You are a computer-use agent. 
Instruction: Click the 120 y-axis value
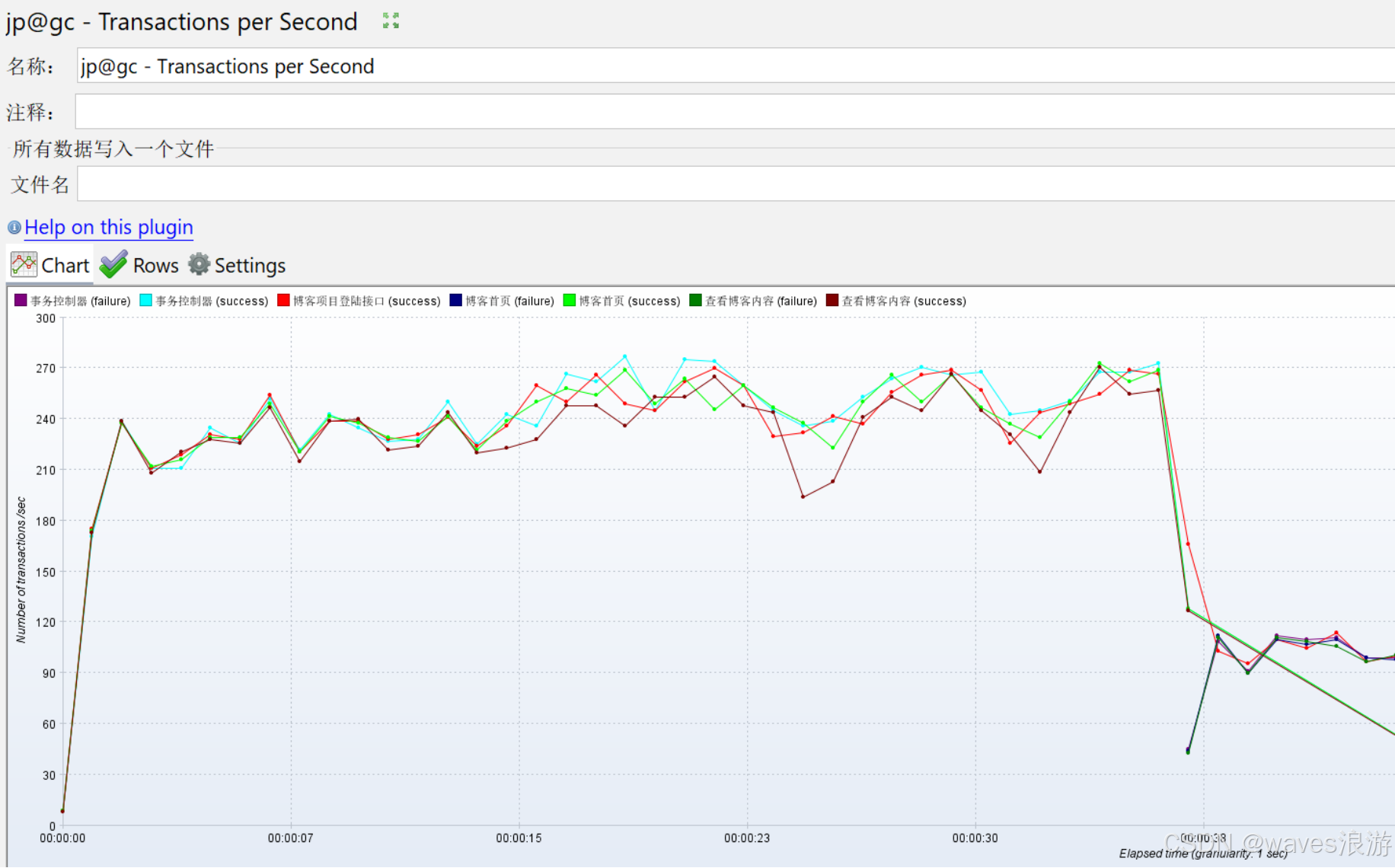(x=46, y=623)
